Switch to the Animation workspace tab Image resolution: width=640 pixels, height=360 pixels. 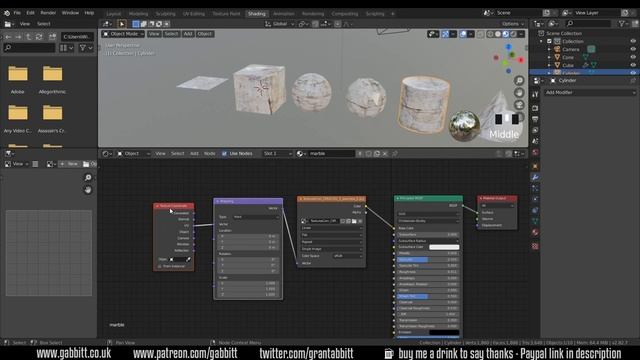coord(284,13)
